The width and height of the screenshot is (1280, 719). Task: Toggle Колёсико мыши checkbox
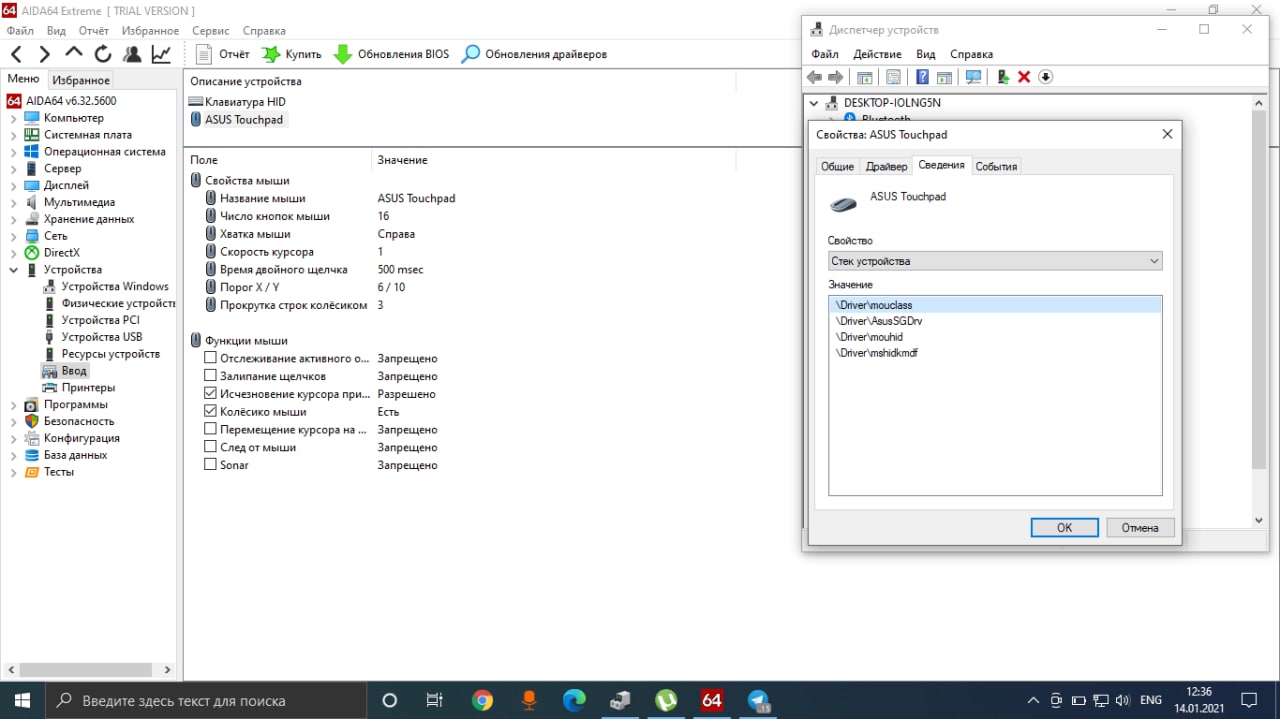210,411
